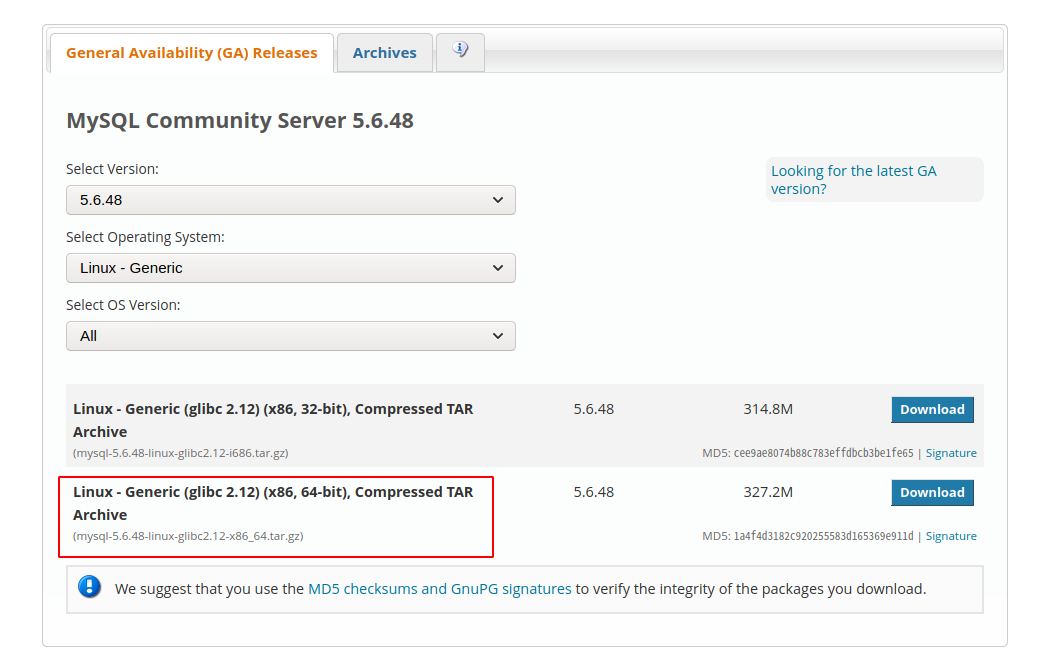Image resolution: width=1054 pixels, height=659 pixels.
Task: Download the 32-bit Compressed TAR Archive
Action: [932, 410]
